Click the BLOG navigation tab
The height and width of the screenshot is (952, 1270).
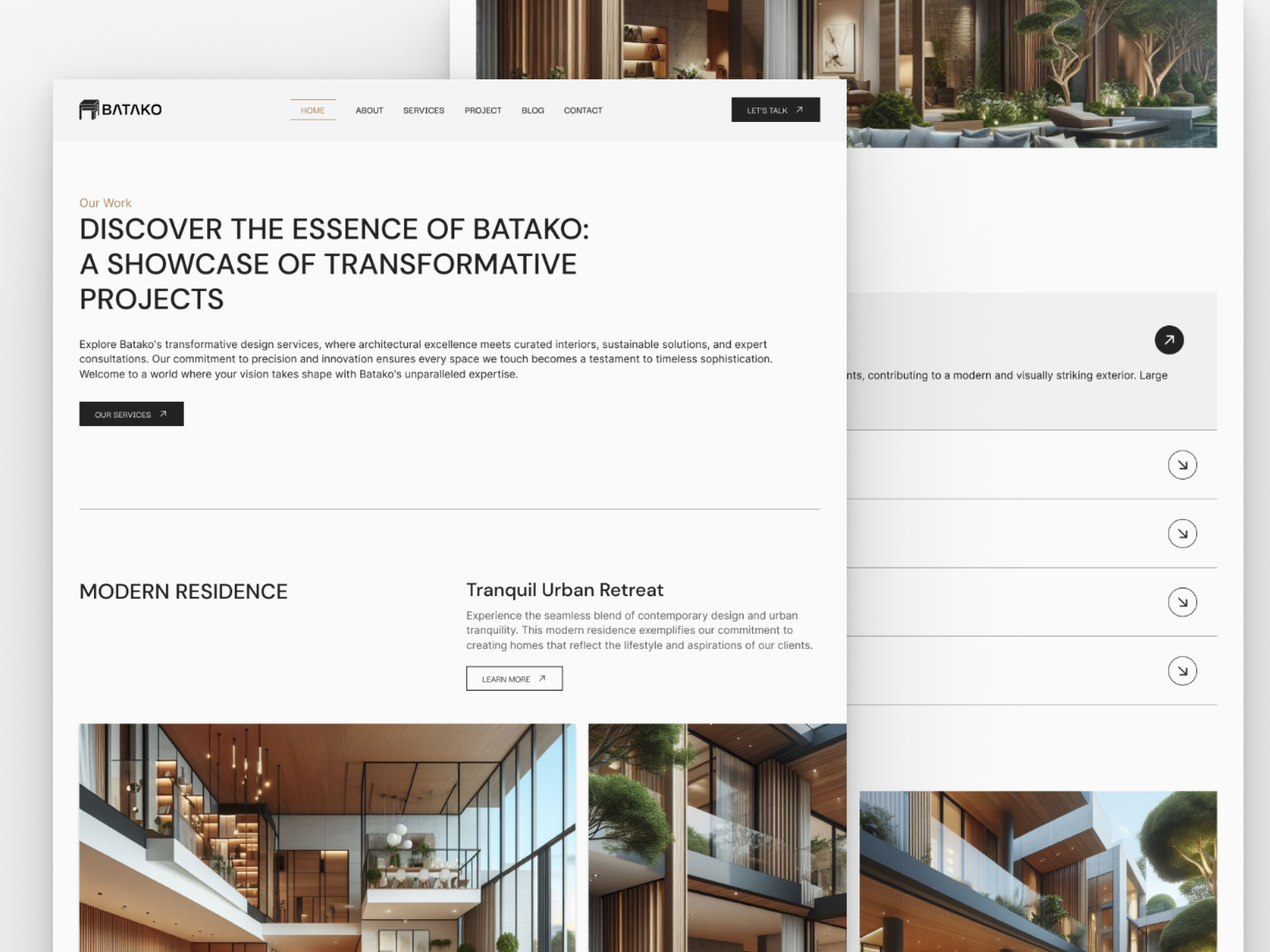533,110
